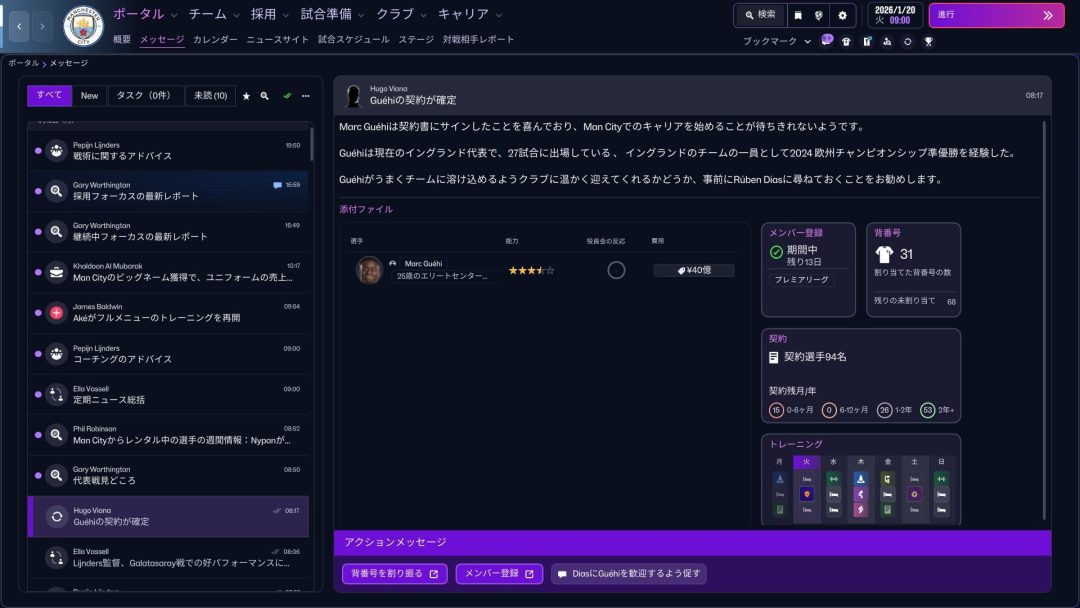Expand the チーム menu dropdown

tap(214, 14)
